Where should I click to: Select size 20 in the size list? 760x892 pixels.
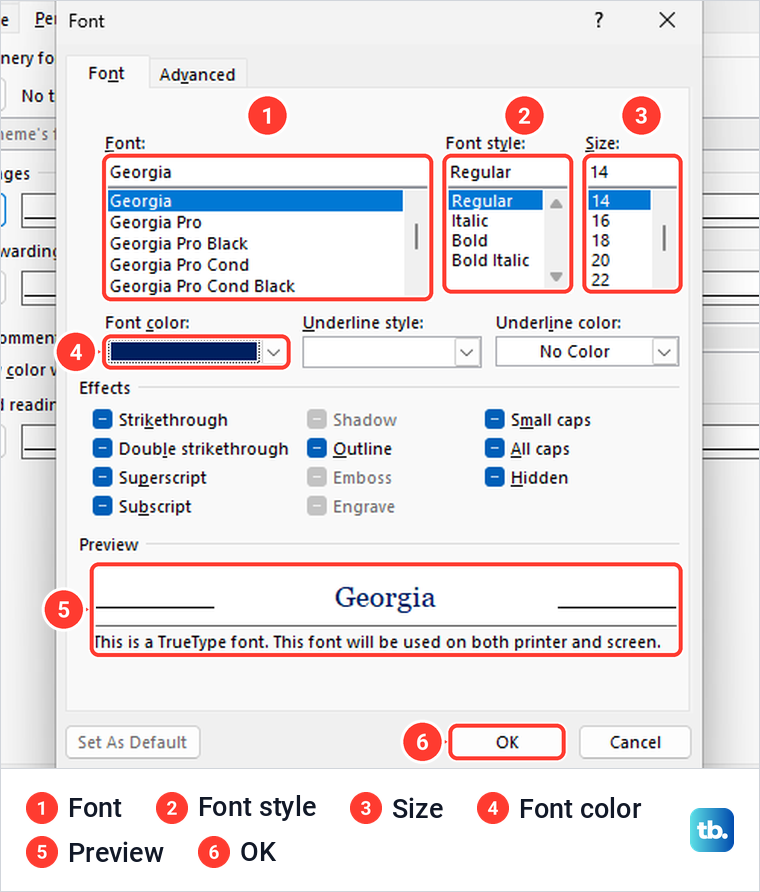point(619,261)
